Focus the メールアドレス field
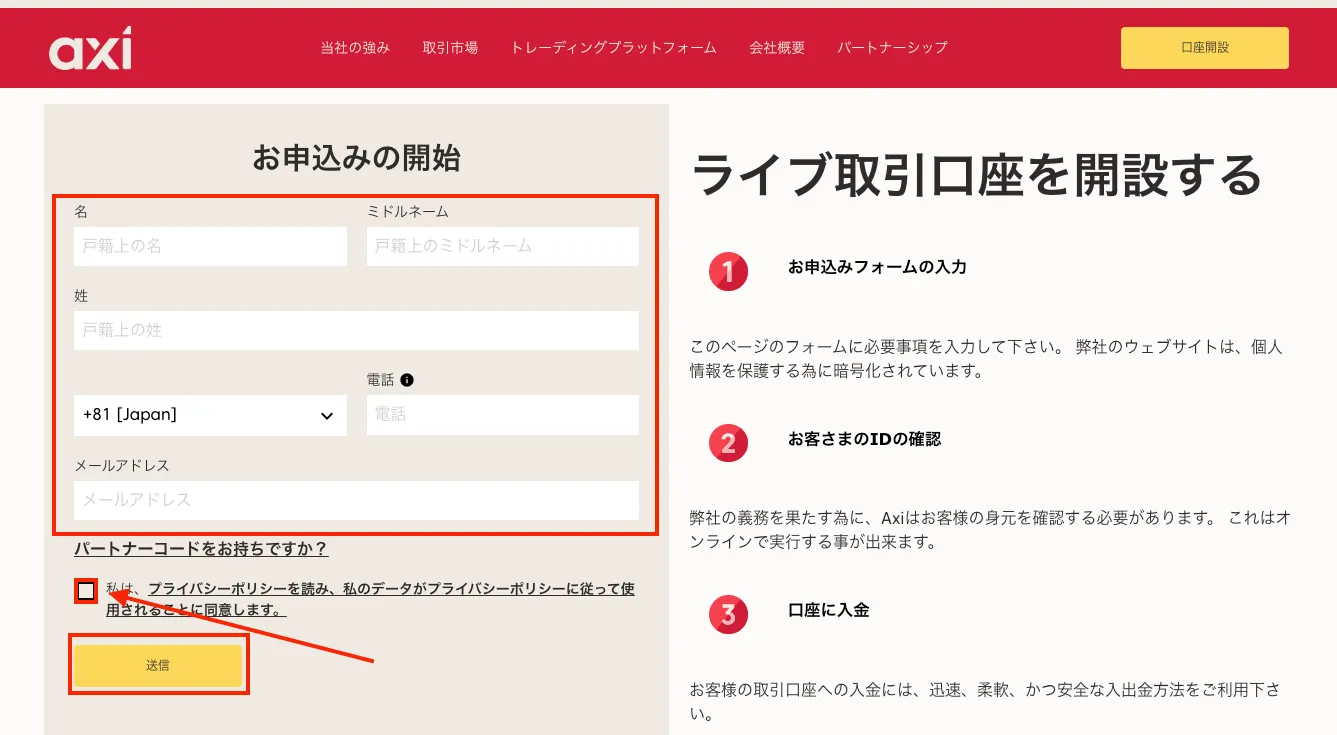Screen dimensions: 1337x735 (x=356, y=500)
